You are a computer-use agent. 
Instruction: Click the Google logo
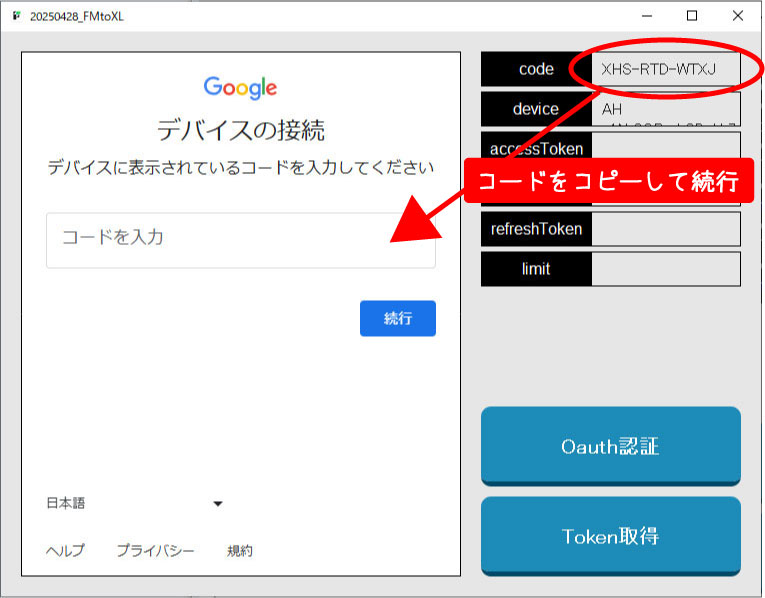click(240, 88)
